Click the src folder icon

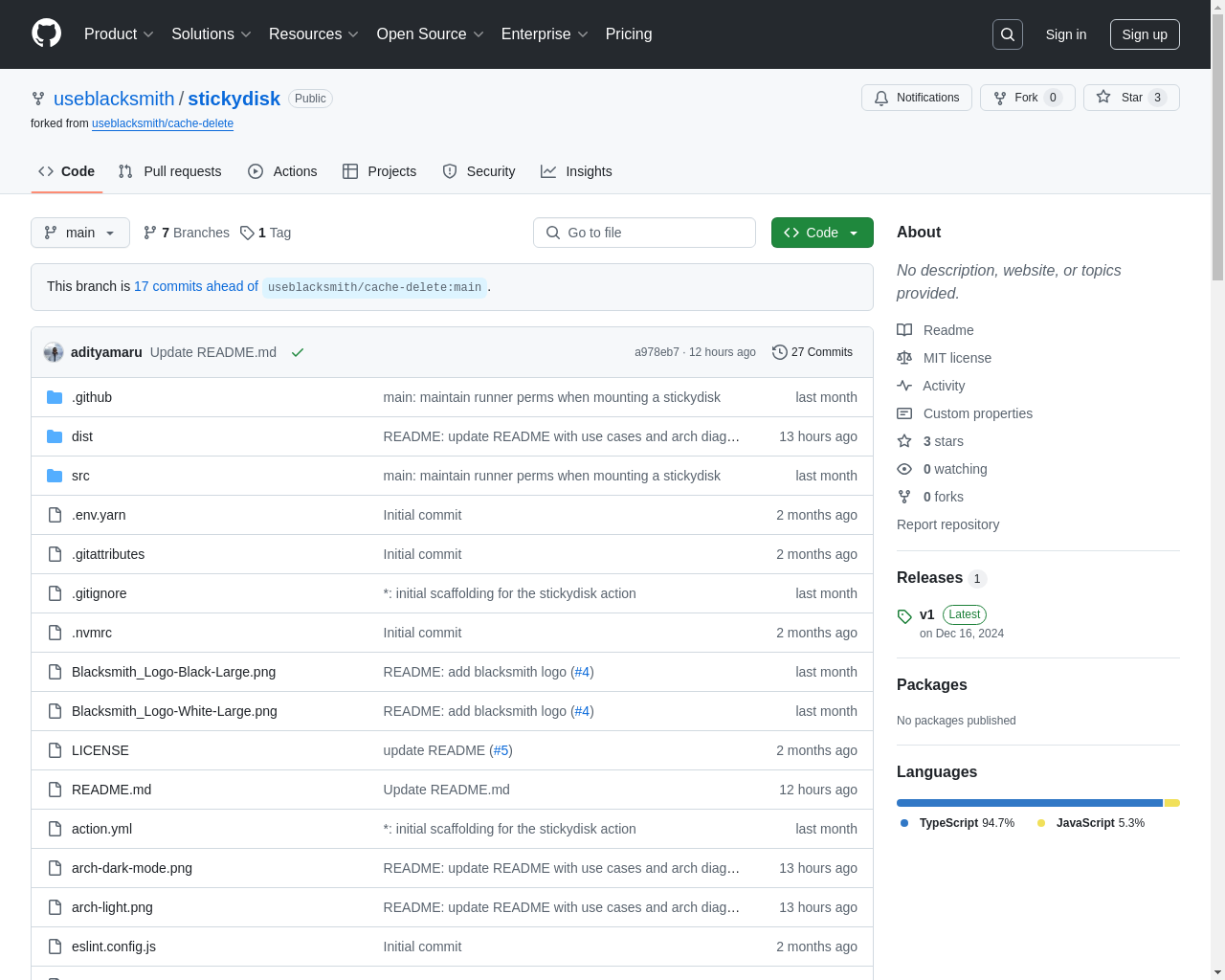tap(55, 476)
